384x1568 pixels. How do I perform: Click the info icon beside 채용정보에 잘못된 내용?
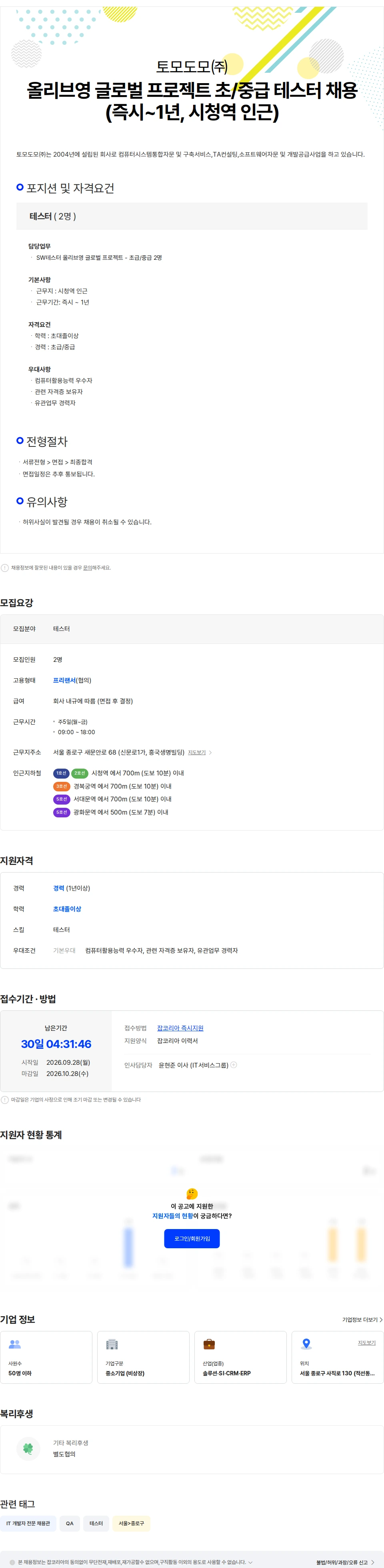click(5, 567)
